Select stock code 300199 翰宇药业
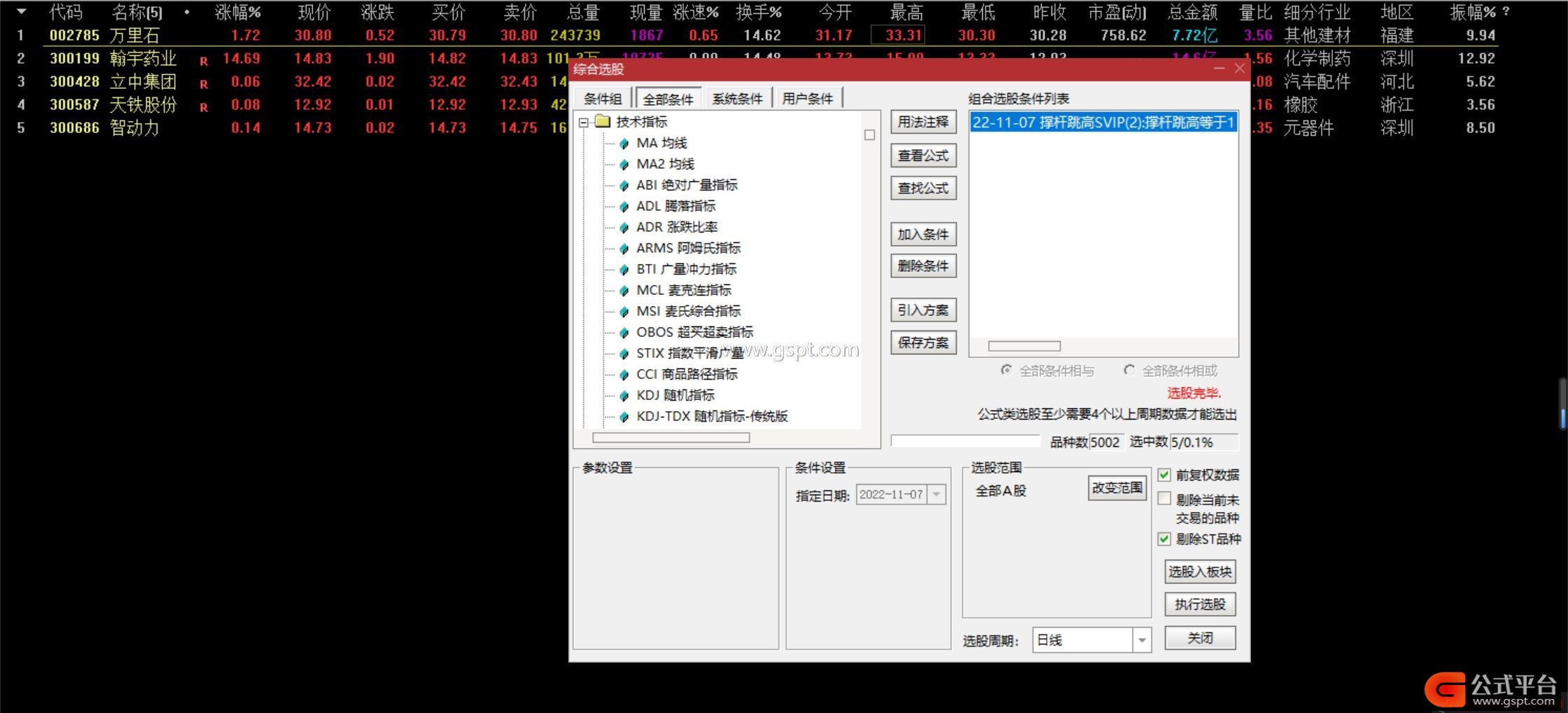Screen dimensions: 1568x713 point(74,58)
